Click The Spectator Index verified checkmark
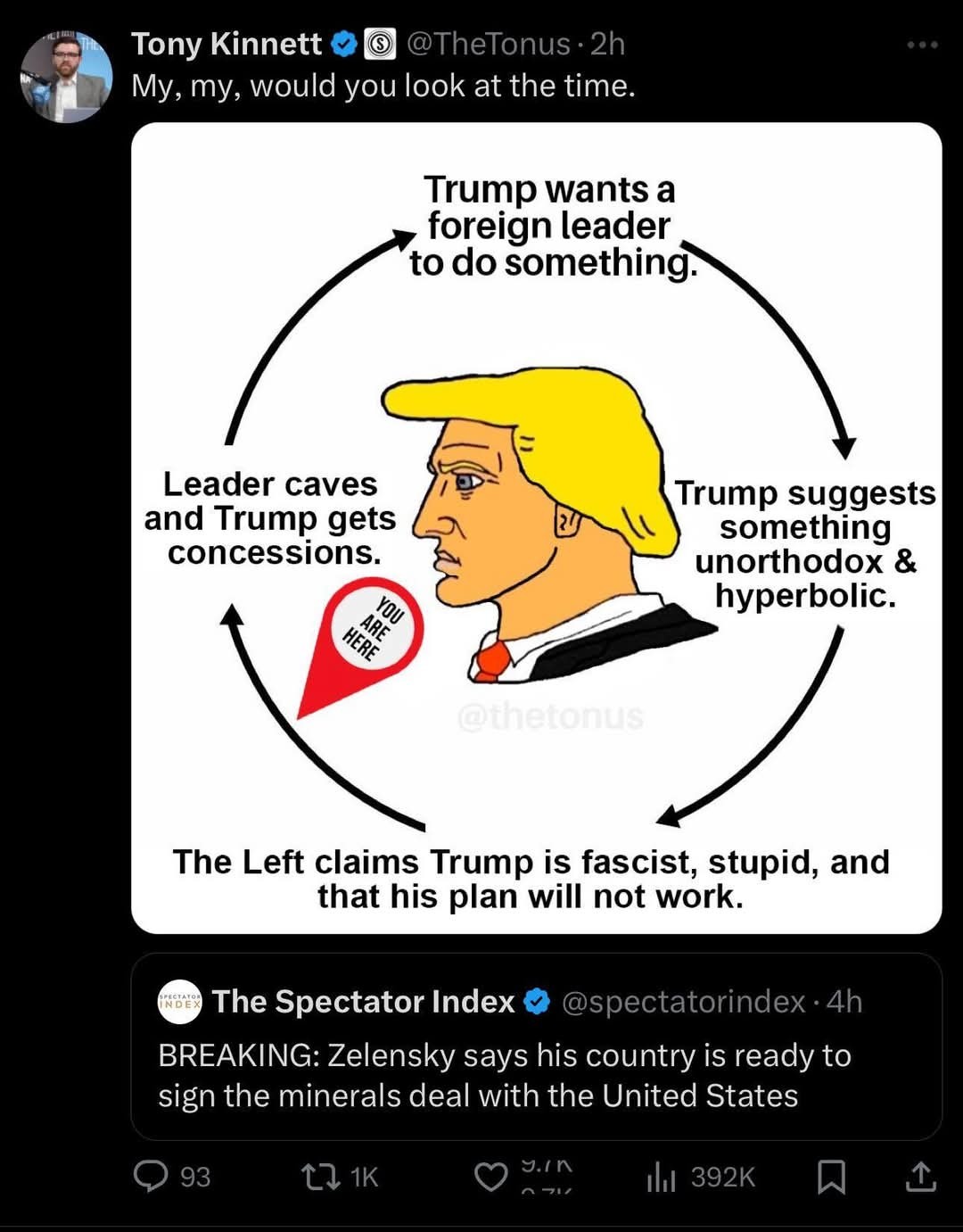Screen dimensions: 963x1232 pos(536,1002)
